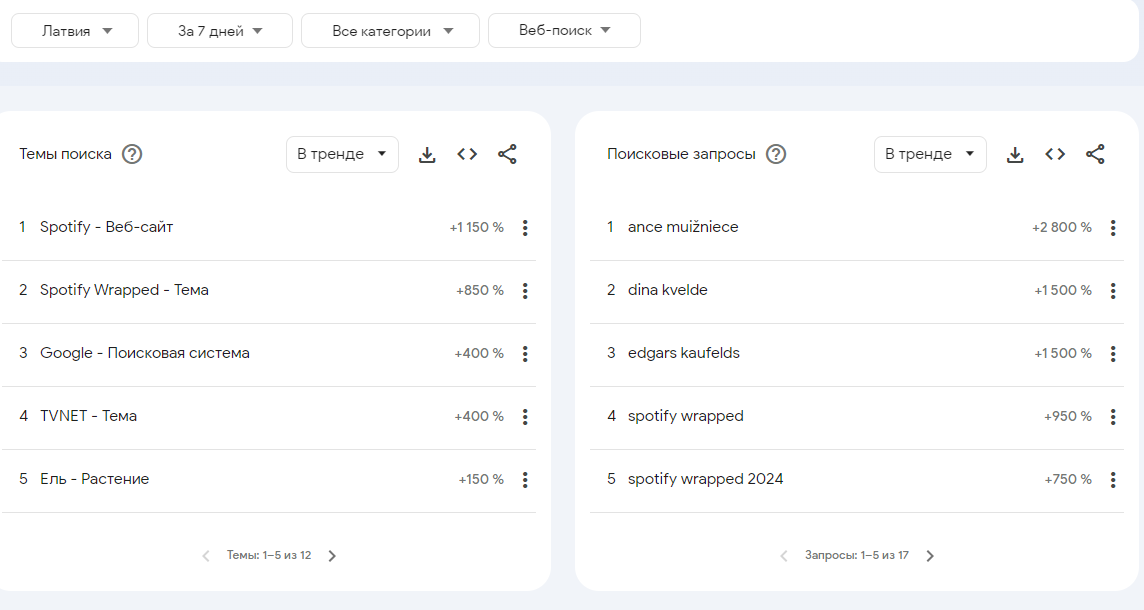The image size is (1144, 610).
Task: Open embed code for Поисковые запросы panel
Action: click(1055, 154)
